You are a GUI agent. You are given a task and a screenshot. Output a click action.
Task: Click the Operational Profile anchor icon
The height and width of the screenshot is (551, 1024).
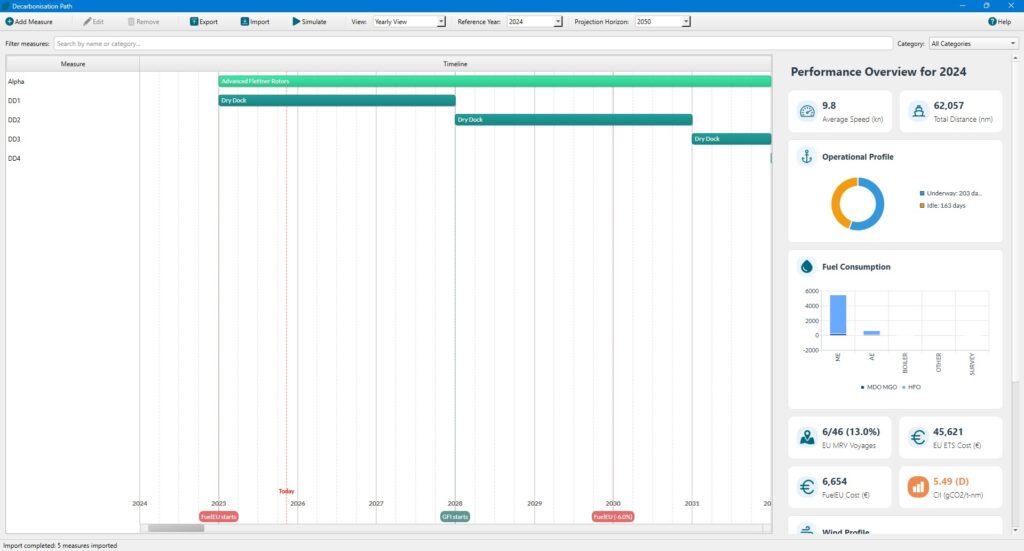coord(806,157)
